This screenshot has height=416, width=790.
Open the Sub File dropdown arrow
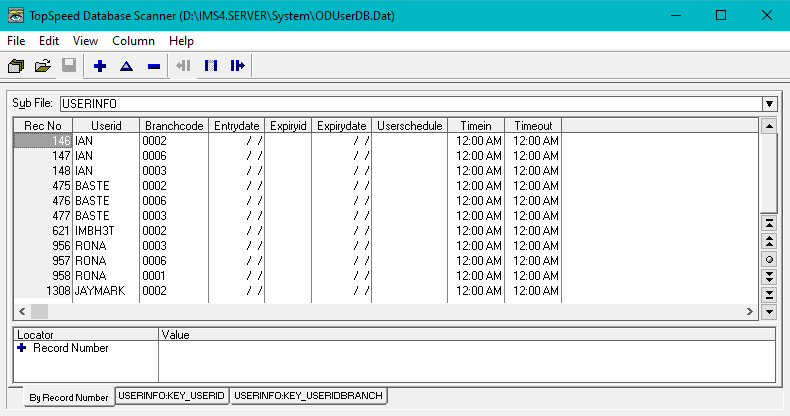point(769,103)
